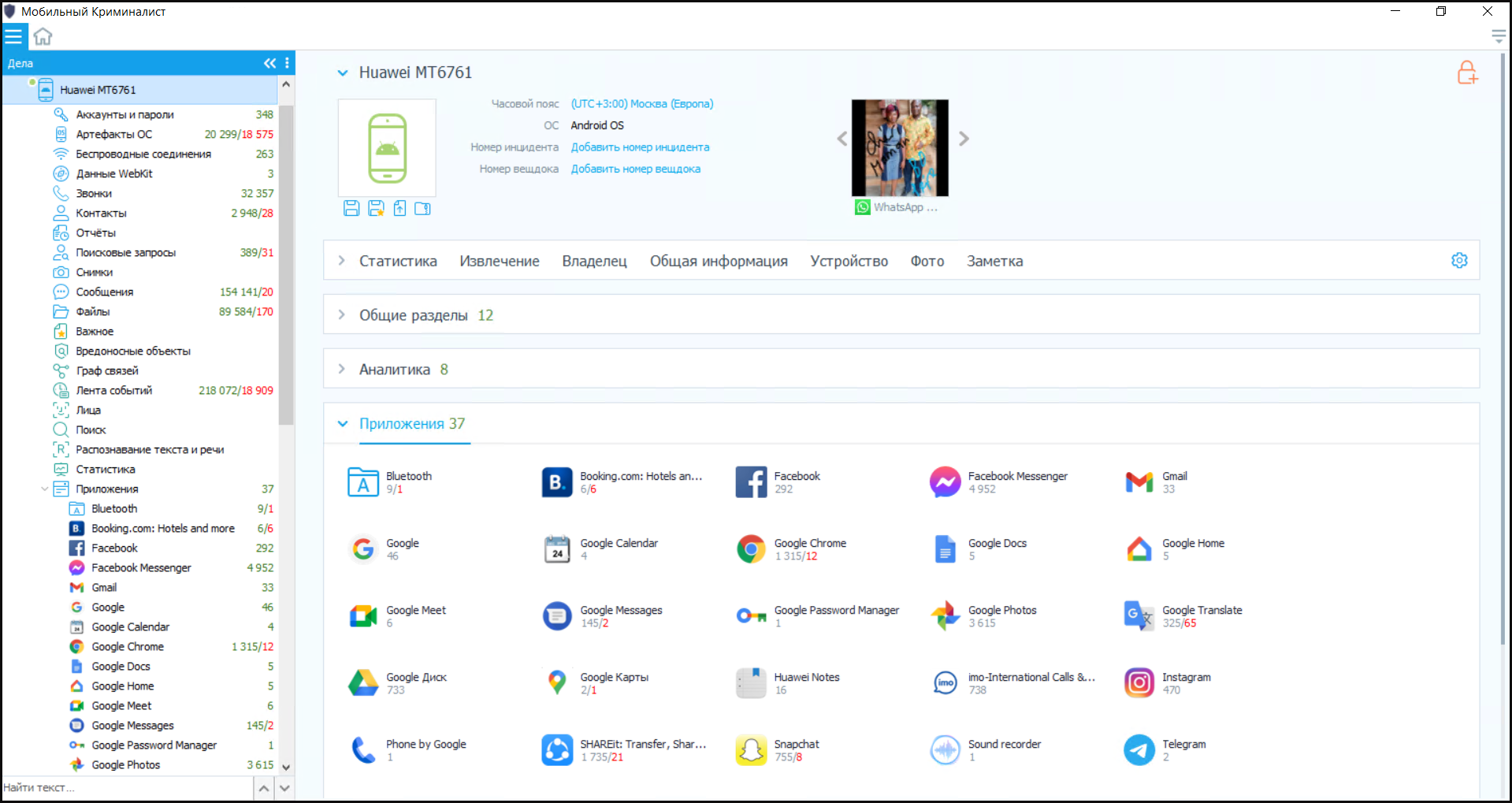Select Контакты in the tree
The width and height of the screenshot is (1512, 803).
click(163, 214)
